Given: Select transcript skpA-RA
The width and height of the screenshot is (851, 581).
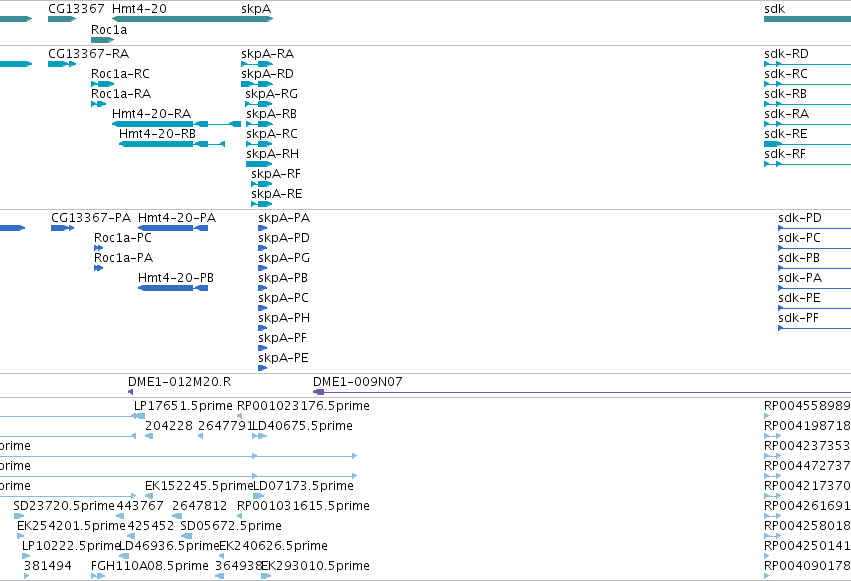Looking at the screenshot, I should click(x=268, y=54).
